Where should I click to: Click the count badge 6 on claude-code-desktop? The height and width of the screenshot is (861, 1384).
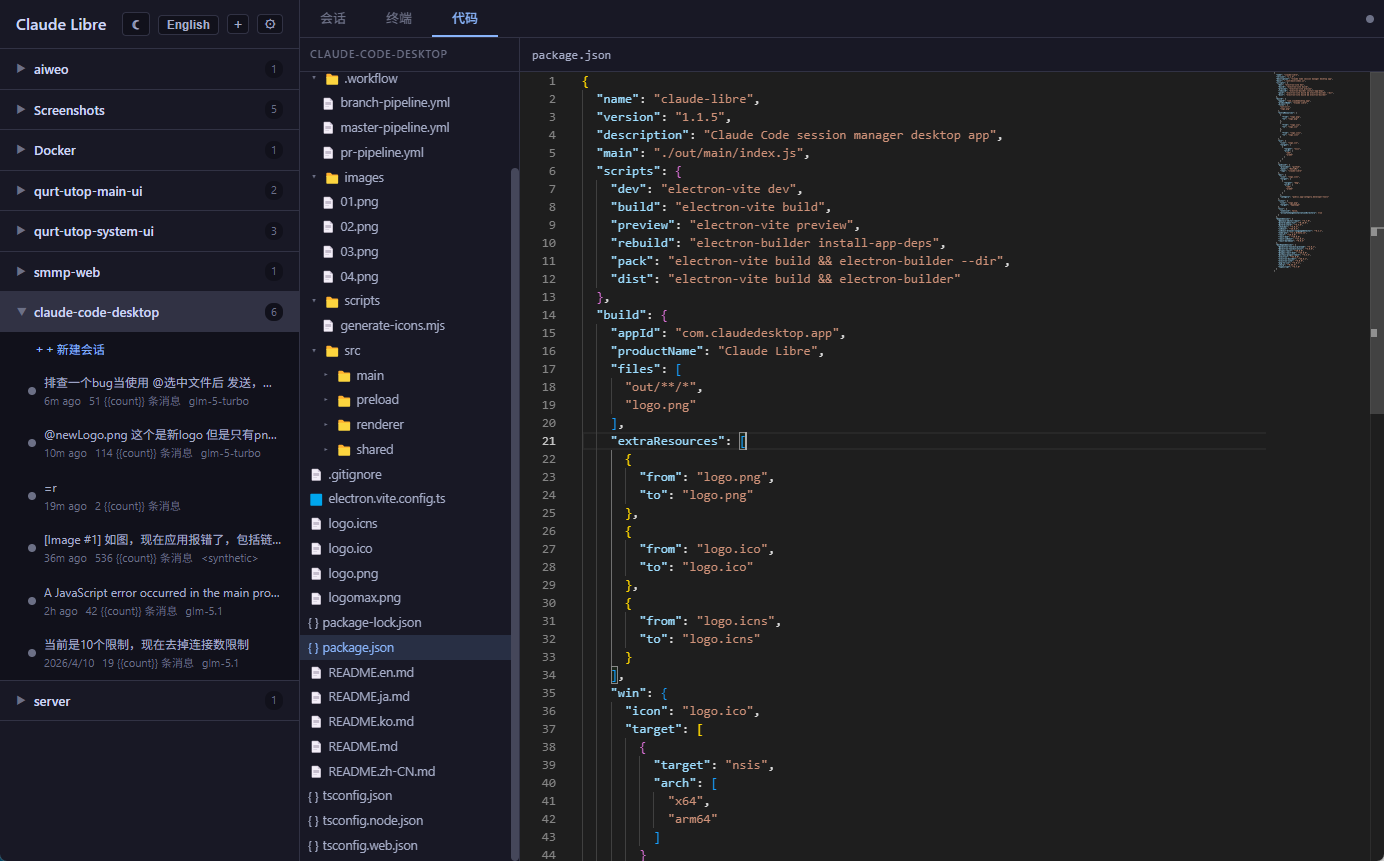(273, 312)
